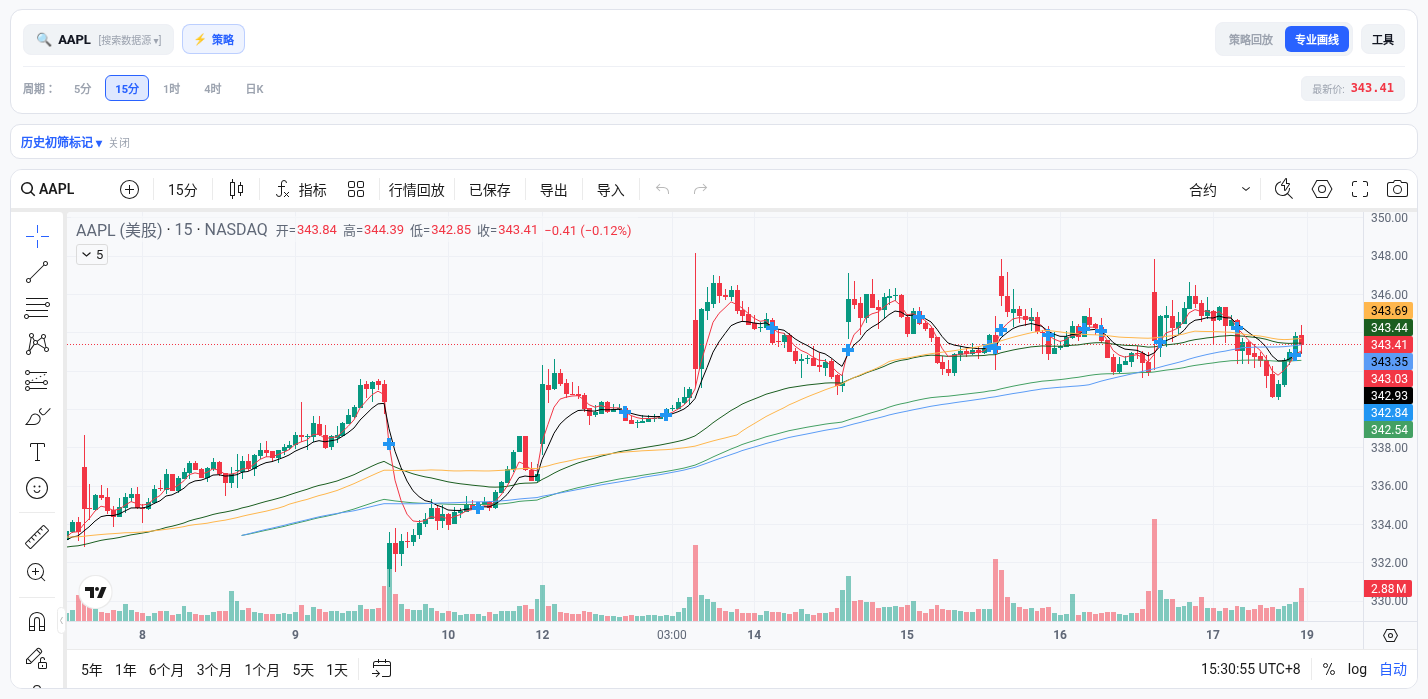
Task: Open the 搜索数据源 data source dropdown
Action: pyautogui.click(x=130, y=40)
